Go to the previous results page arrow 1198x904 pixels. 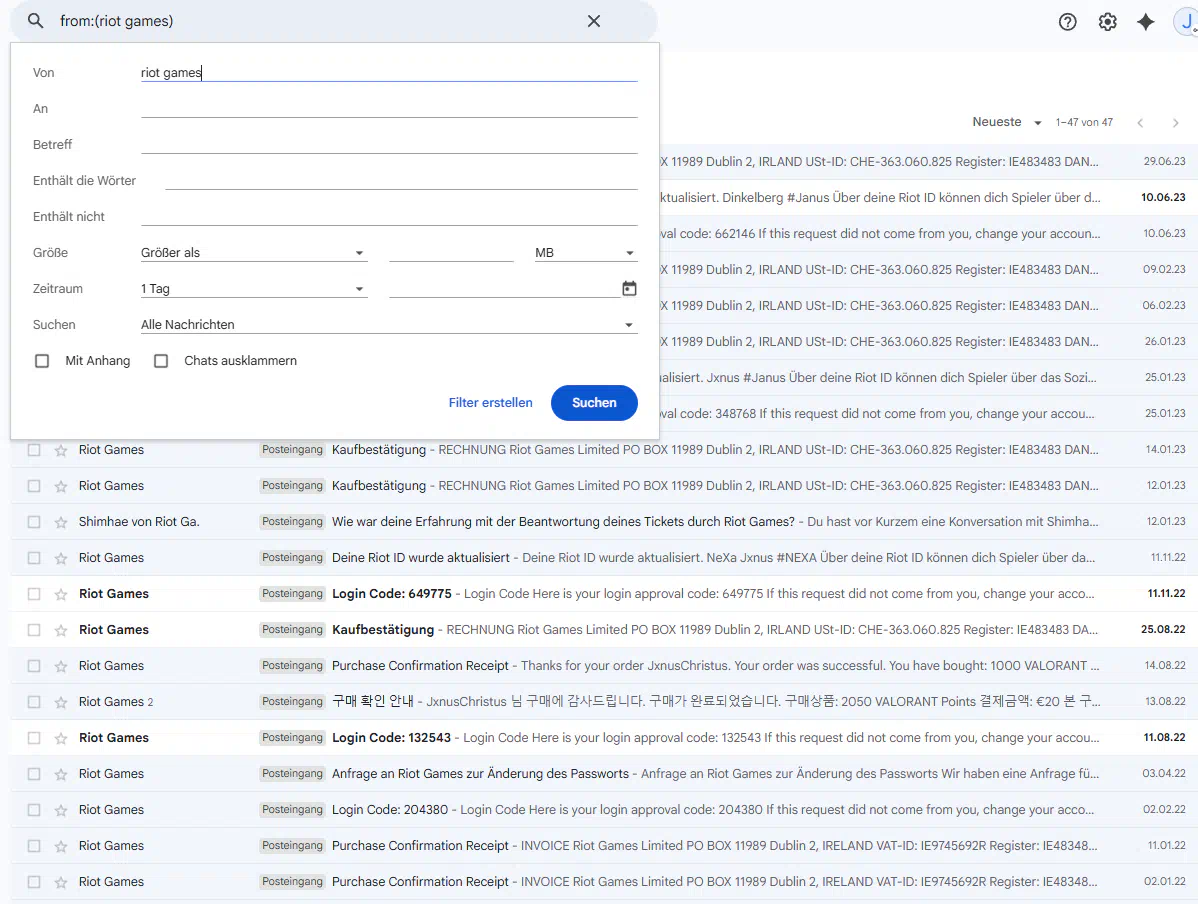[x=1140, y=122]
